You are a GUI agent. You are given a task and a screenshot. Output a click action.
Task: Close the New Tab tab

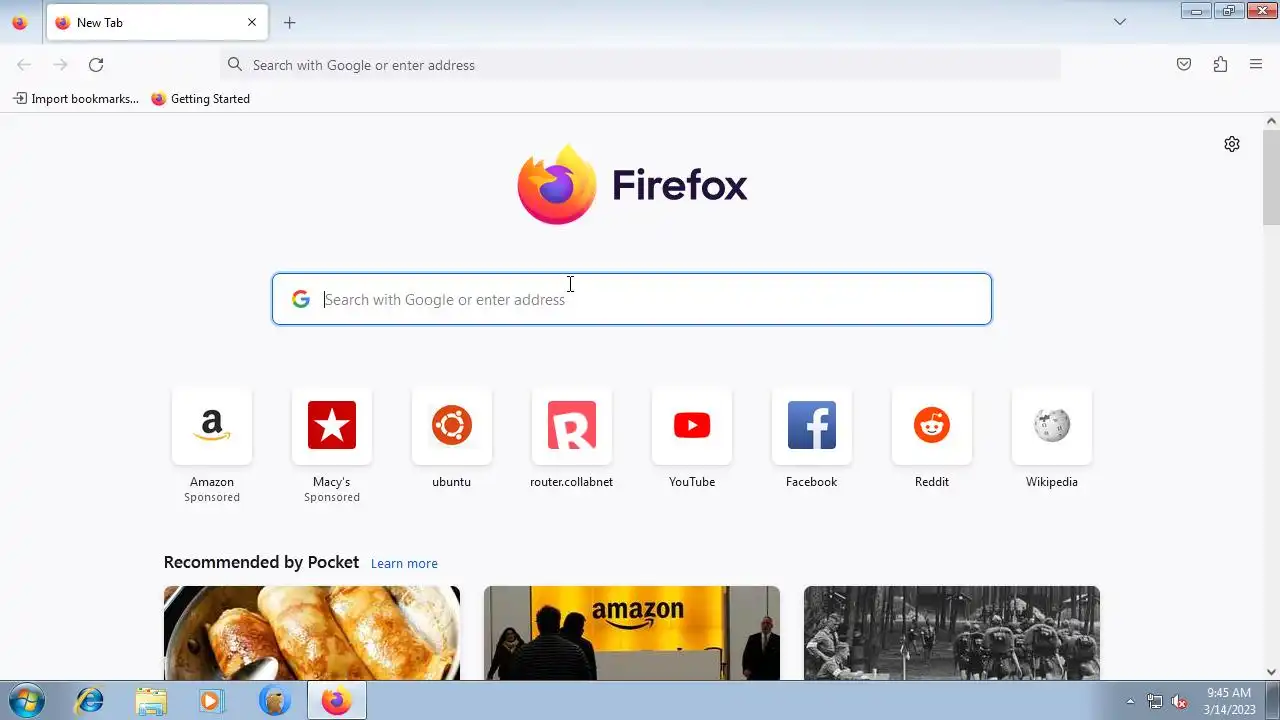pyautogui.click(x=252, y=22)
